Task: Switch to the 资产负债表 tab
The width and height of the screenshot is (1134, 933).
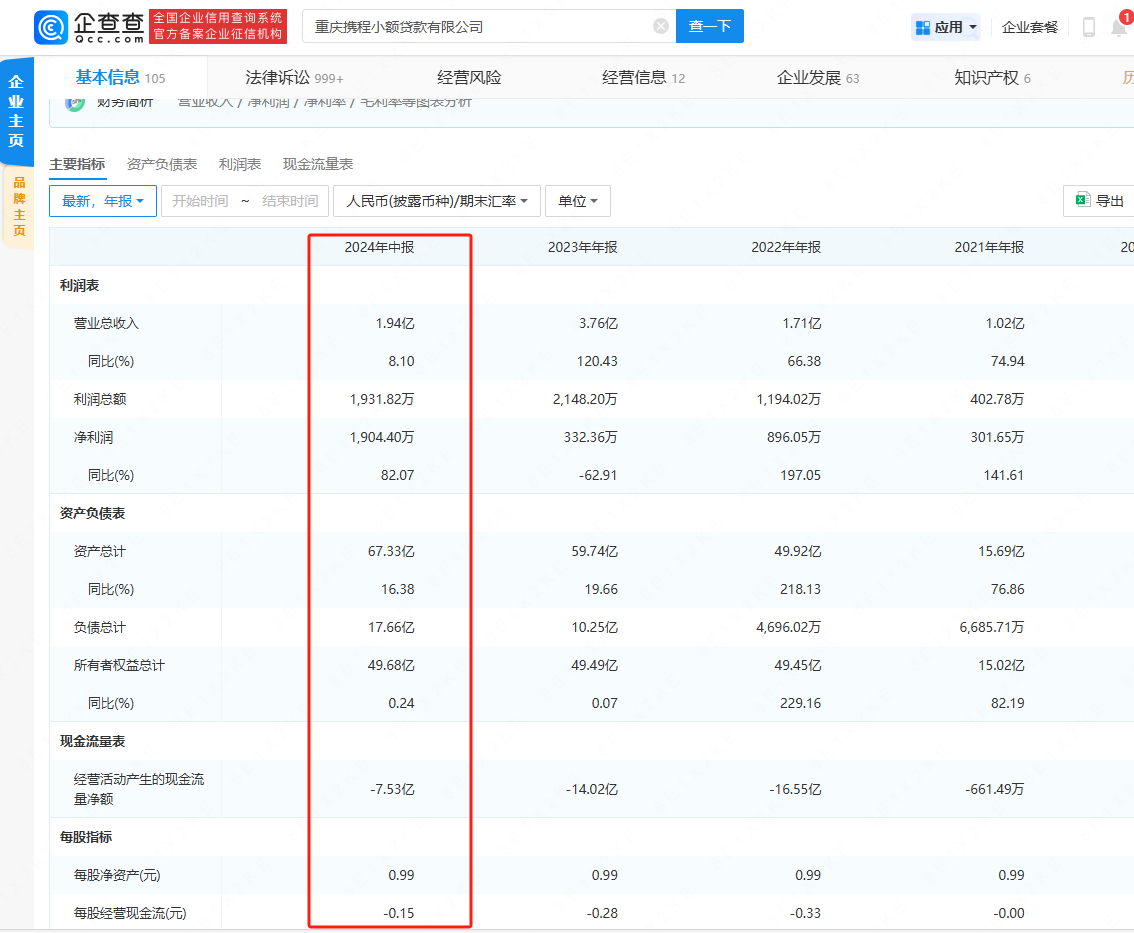Action: (162, 164)
